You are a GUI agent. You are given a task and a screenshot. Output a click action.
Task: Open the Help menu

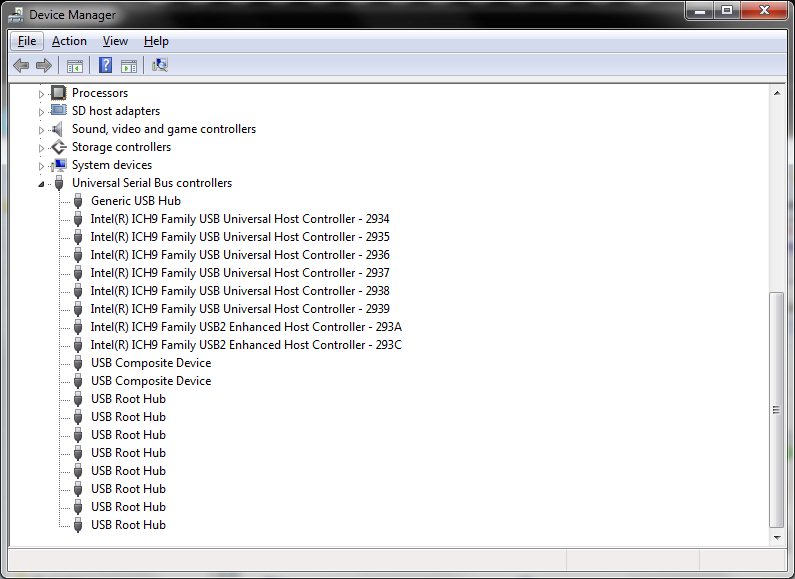click(156, 41)
